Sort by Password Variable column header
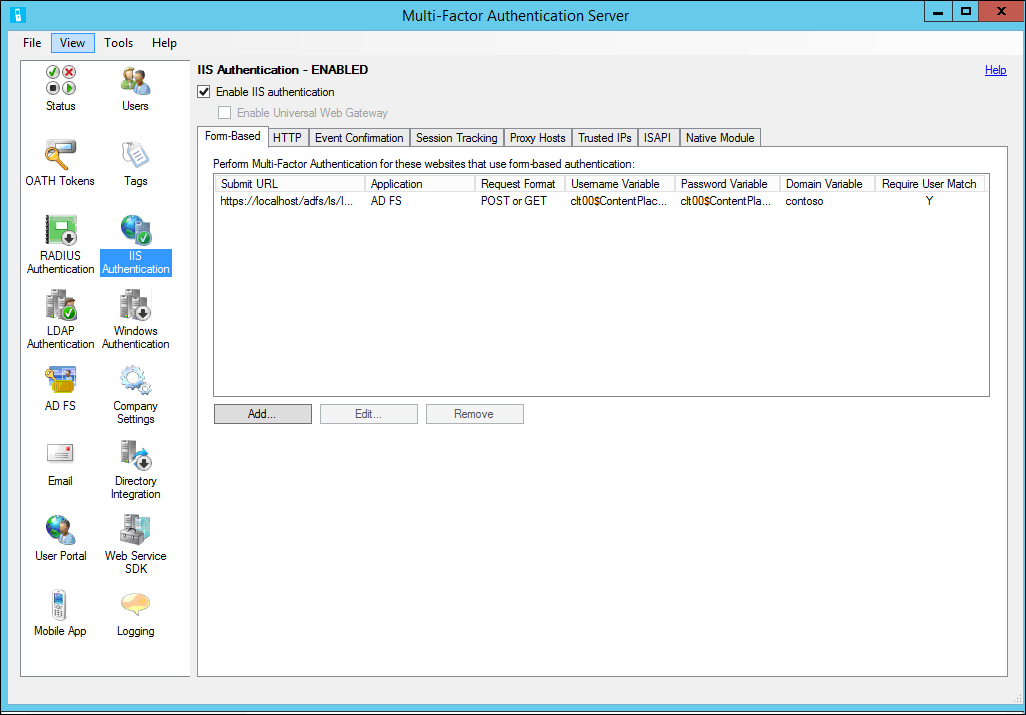 click(727, 184)
